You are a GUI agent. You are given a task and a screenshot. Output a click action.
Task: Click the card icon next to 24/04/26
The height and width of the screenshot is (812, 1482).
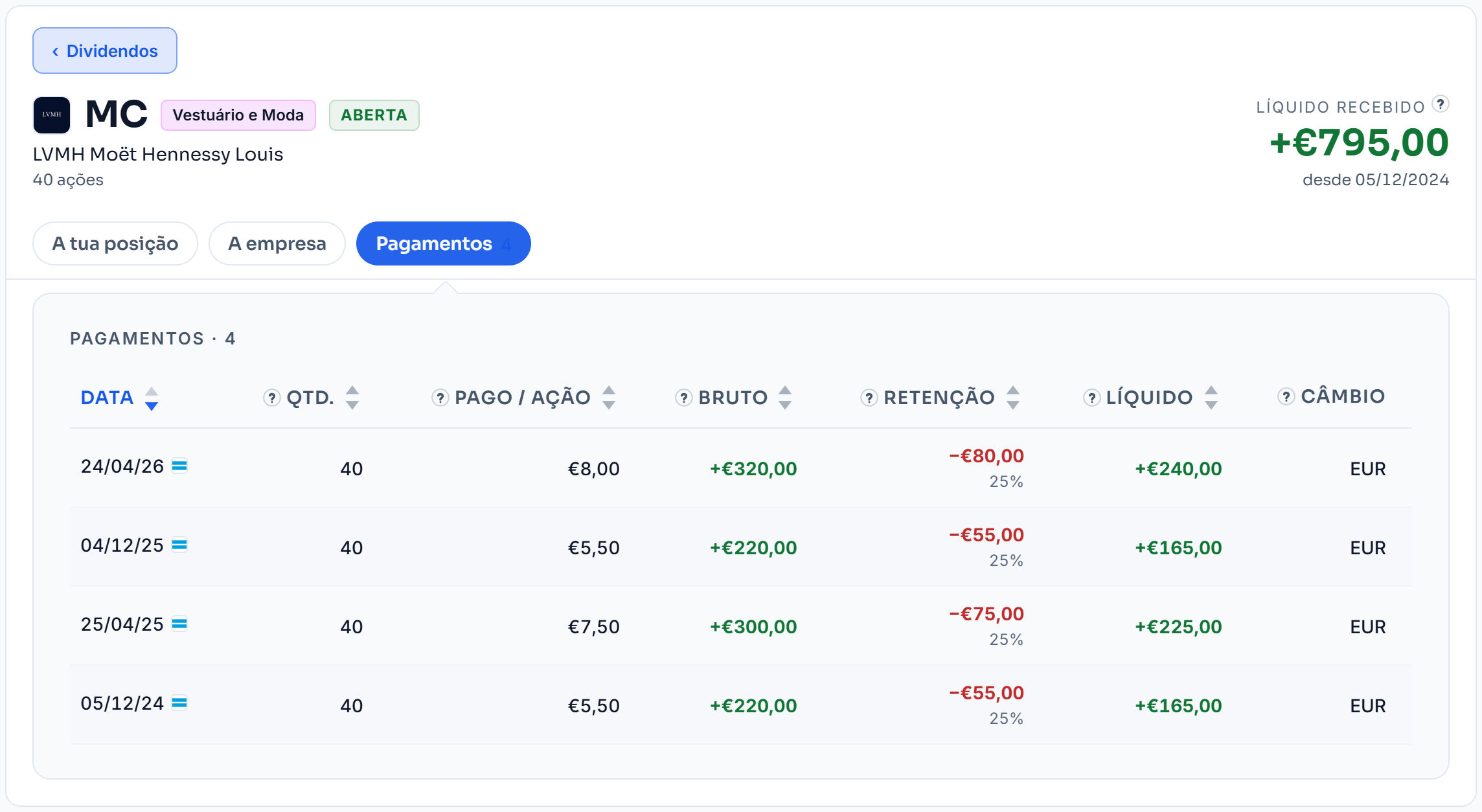click(179, 466)
